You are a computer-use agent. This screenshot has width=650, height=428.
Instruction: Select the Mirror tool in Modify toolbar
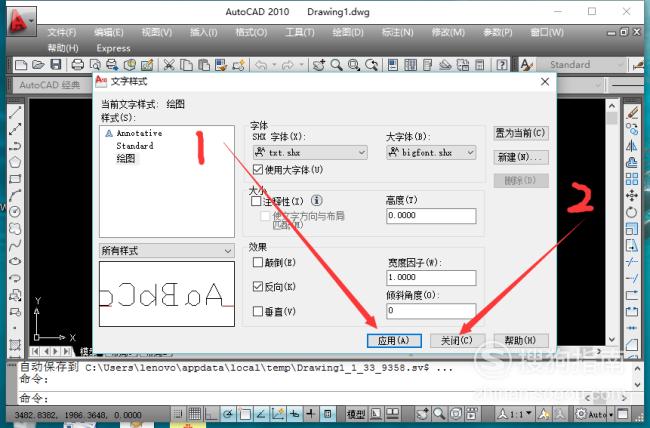click(632, 146)
